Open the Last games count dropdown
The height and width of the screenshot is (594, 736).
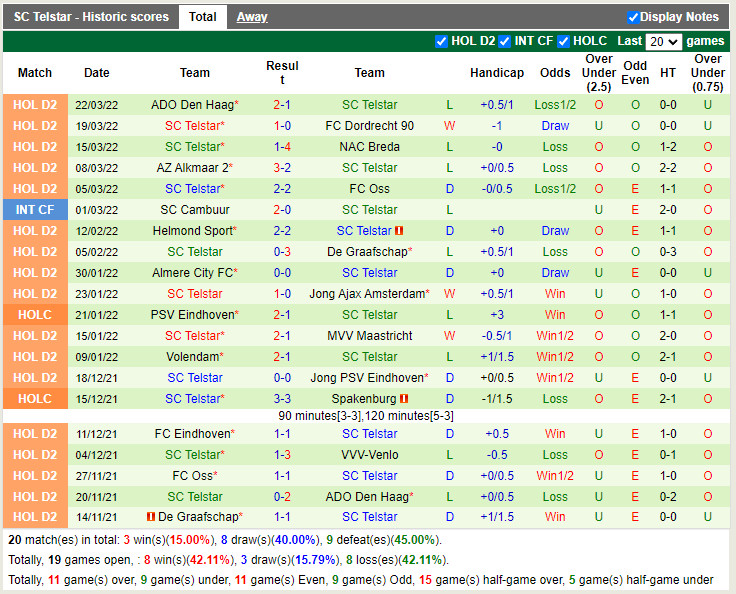[663, 41]
